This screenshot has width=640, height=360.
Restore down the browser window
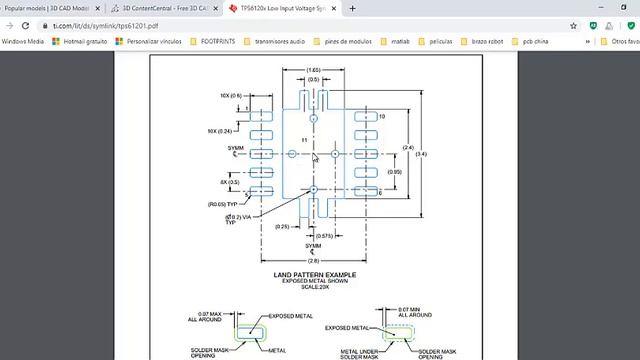623,7
